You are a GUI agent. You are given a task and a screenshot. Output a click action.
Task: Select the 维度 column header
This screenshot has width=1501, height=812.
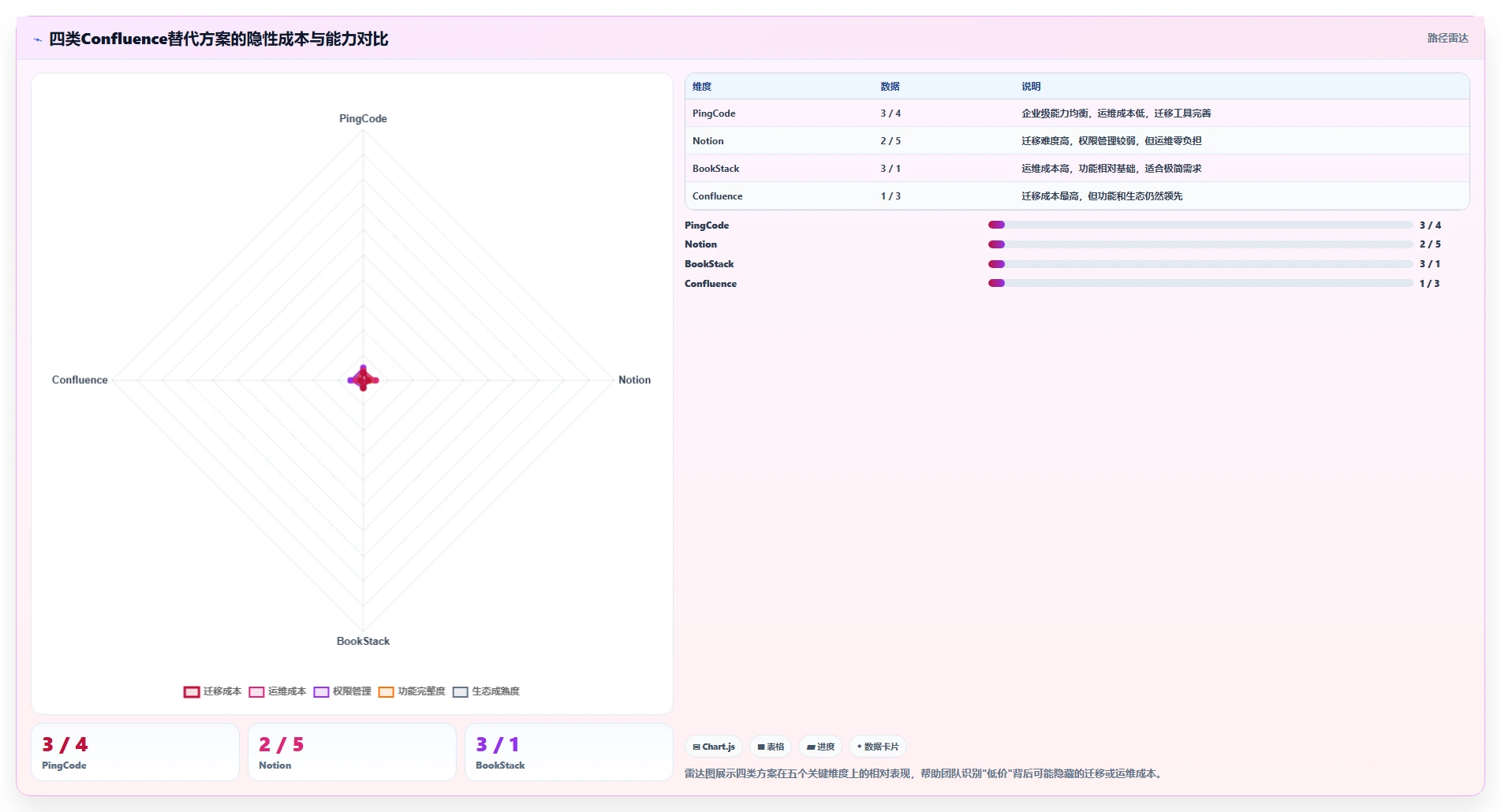pos(702,87)
